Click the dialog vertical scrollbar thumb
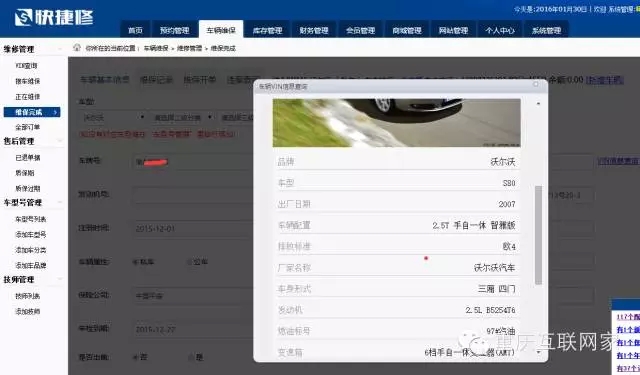This screenshot has height=375, width=640. [x=538, y=235]
